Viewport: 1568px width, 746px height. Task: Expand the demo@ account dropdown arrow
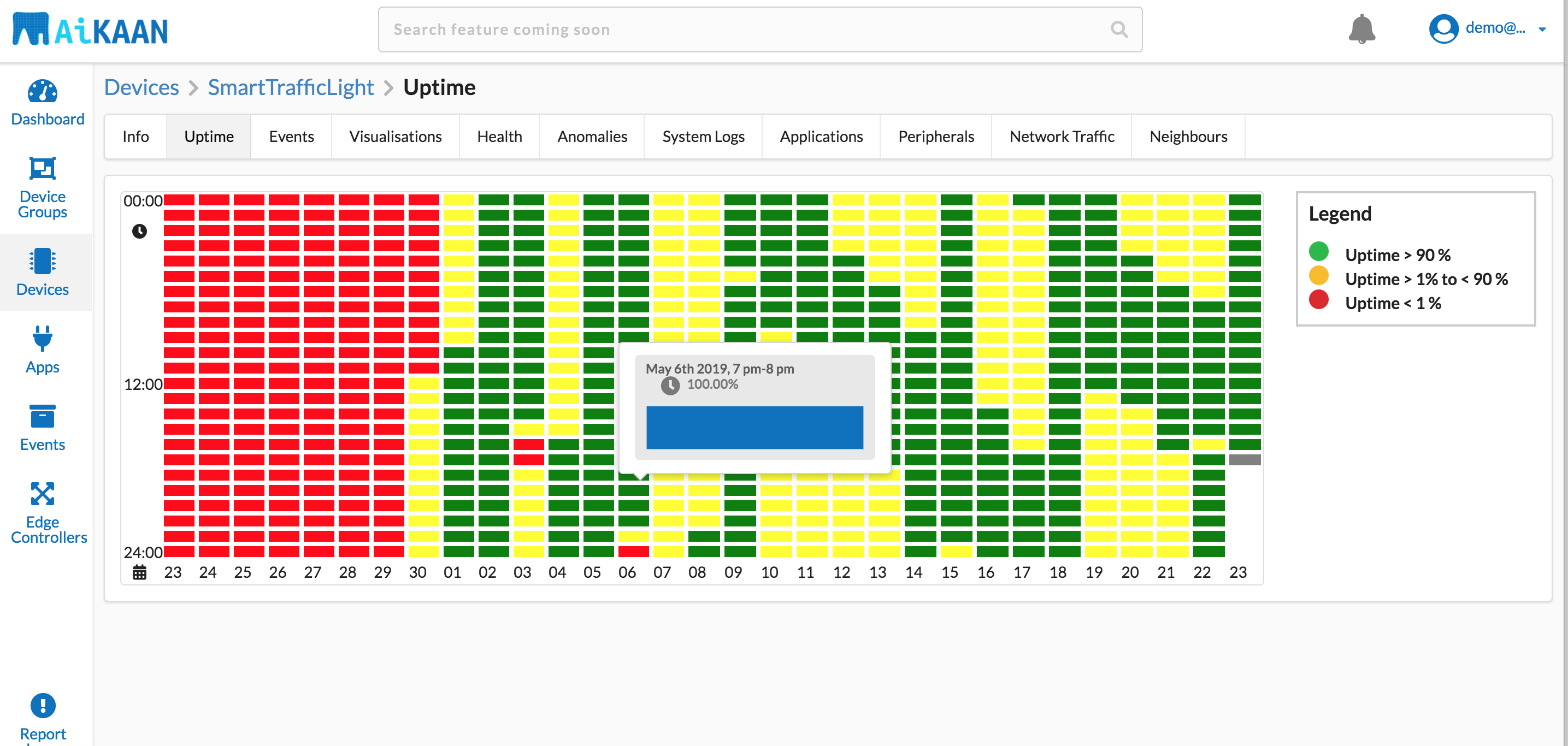coord(1542,29)
